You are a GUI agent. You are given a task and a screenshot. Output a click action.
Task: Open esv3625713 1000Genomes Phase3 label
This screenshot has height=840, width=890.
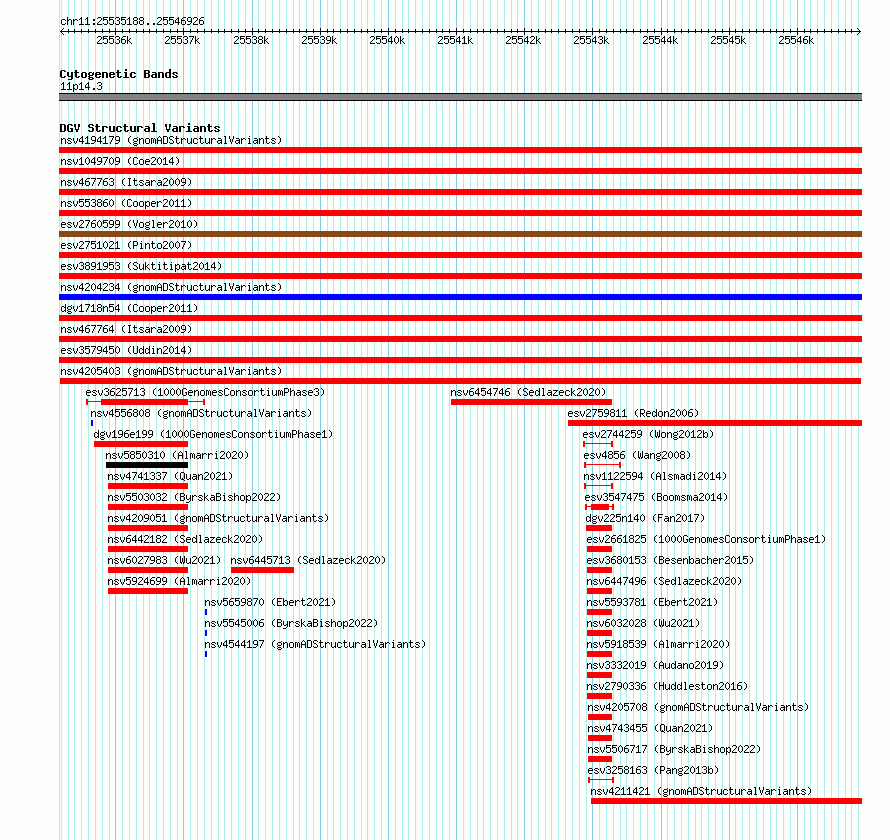coord(205,392)
